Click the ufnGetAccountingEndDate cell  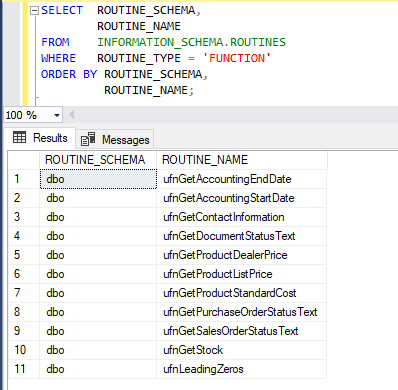pyautogui.click(x=241, y=179)
